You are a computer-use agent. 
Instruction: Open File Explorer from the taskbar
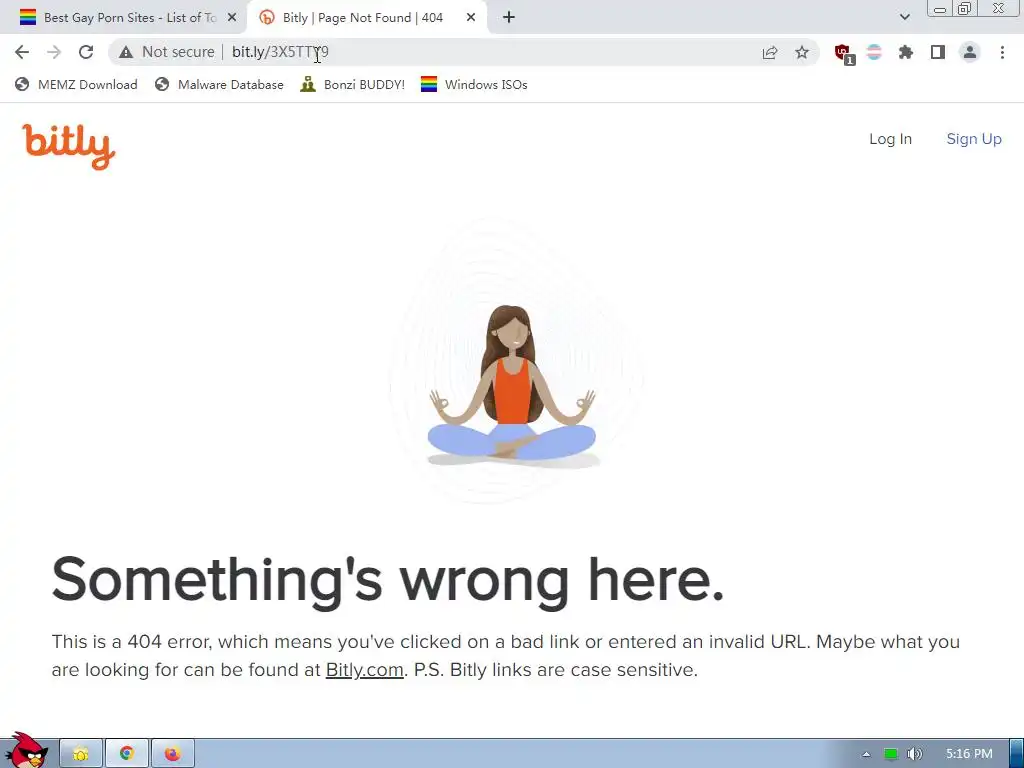[81, 754]
